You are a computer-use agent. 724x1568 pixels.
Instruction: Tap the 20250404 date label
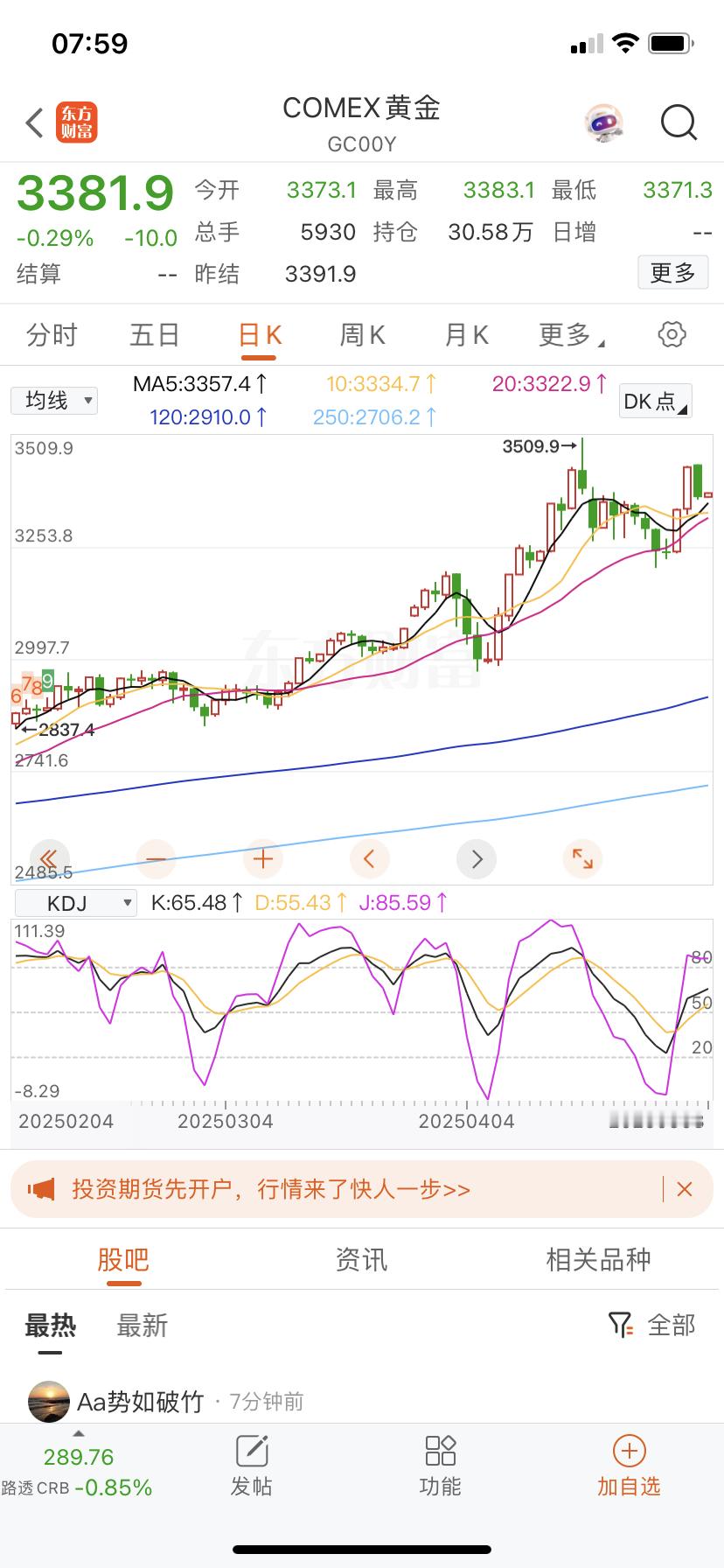[466, 1121]
